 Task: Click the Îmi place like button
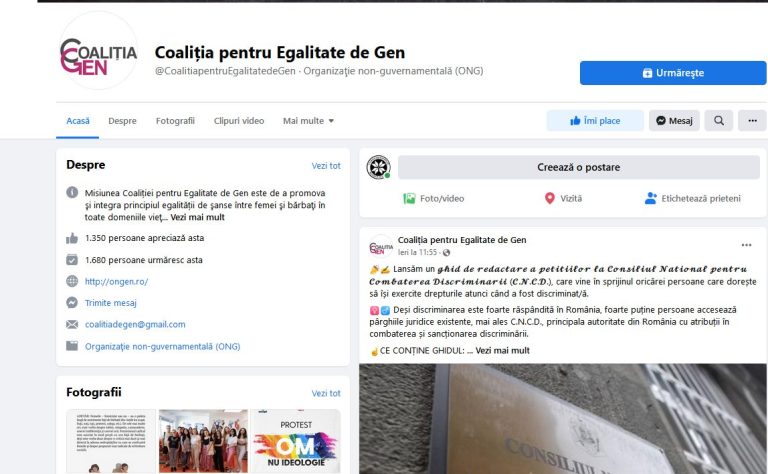click(x=595, y=120)
